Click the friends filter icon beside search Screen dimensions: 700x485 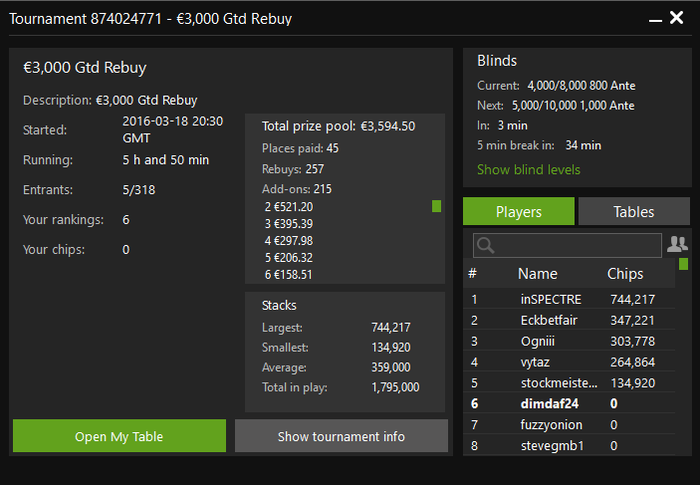tap(677, 244)
